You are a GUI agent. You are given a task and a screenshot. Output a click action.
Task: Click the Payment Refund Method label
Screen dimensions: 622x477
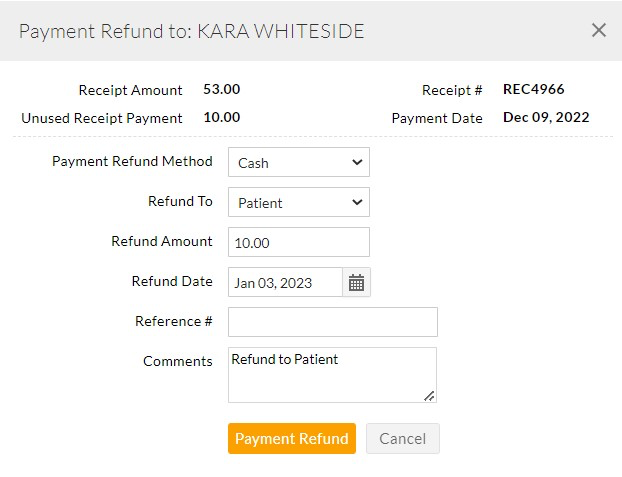(x=132, y=161)
